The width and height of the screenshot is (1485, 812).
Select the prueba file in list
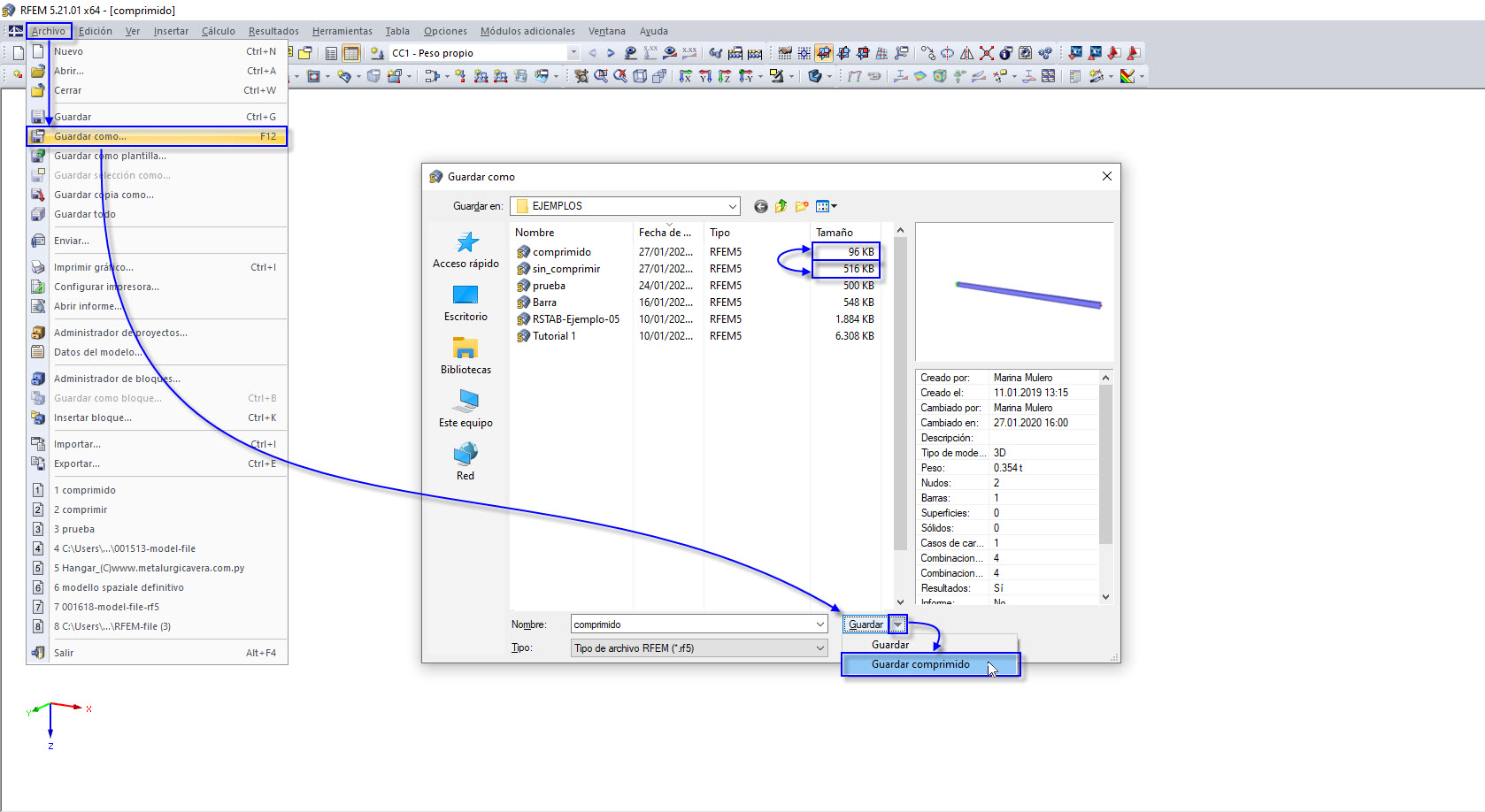pos(549,286)
